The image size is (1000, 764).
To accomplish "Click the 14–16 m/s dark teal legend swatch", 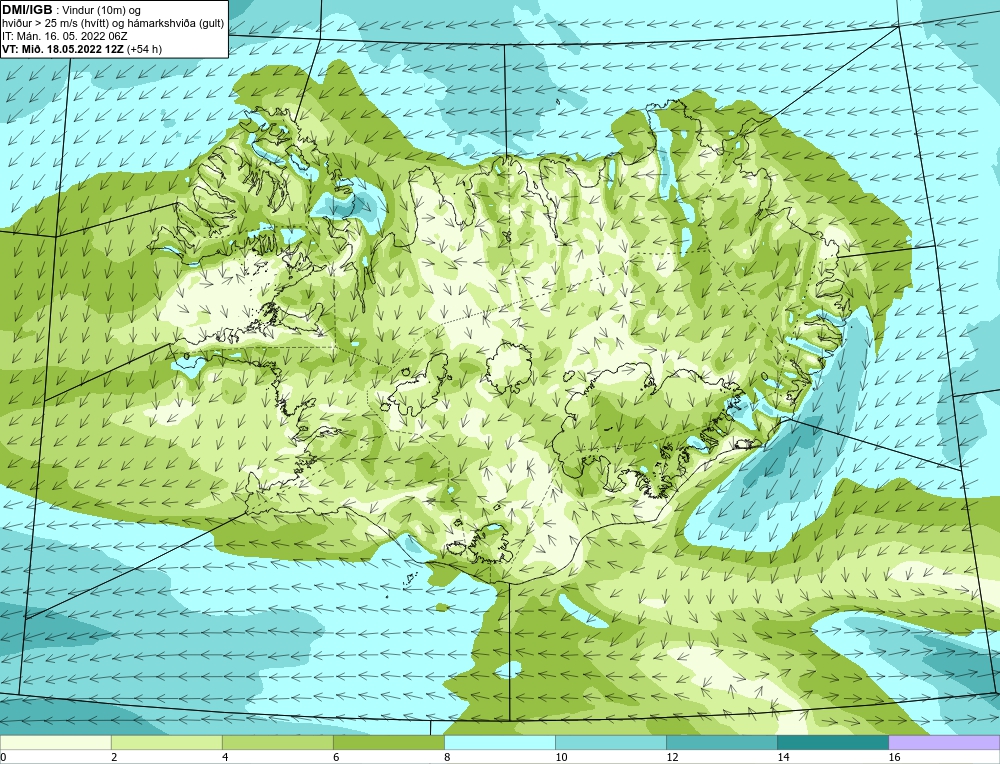I will pyautogui.click(x=833, y=742).
